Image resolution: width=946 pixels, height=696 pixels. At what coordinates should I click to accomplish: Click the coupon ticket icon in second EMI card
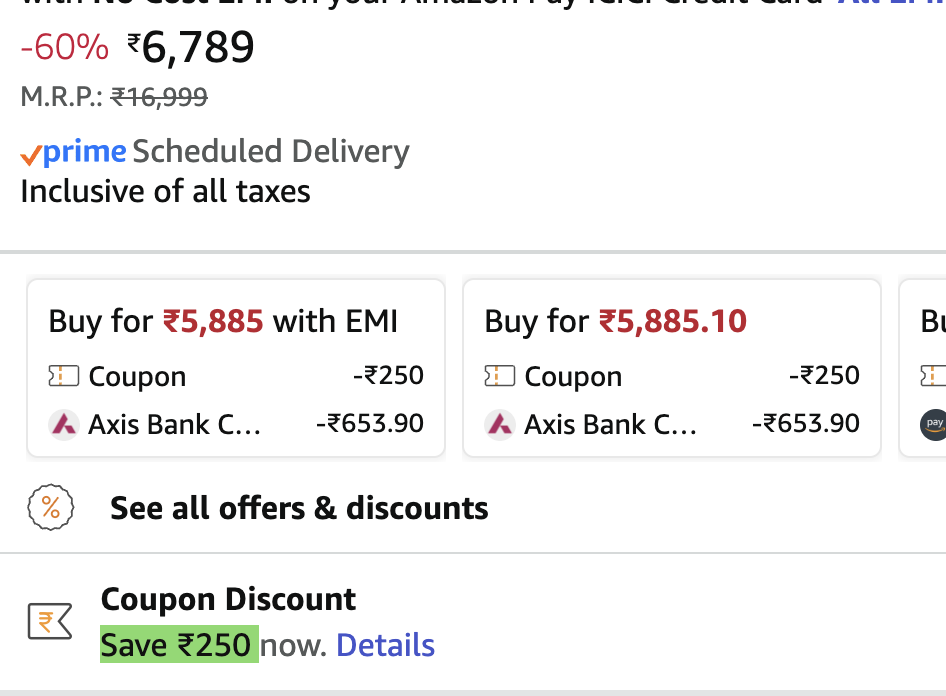coord(501,376)
